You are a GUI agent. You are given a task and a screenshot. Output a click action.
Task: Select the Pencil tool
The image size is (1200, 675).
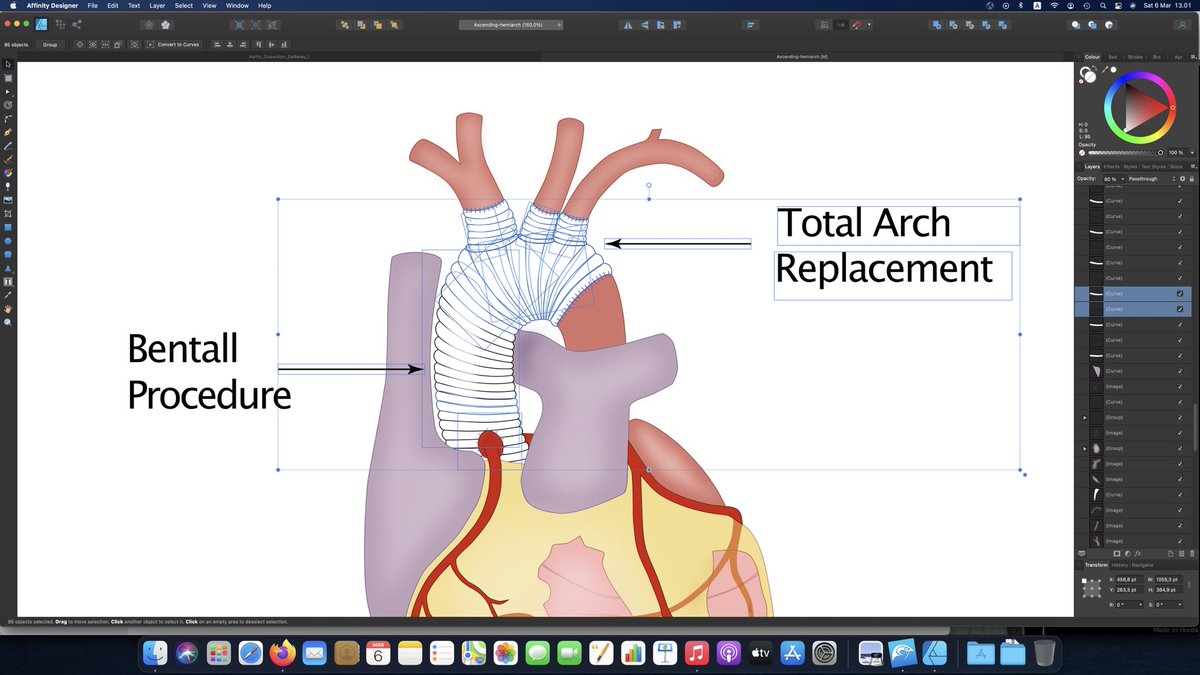point(8,145)
